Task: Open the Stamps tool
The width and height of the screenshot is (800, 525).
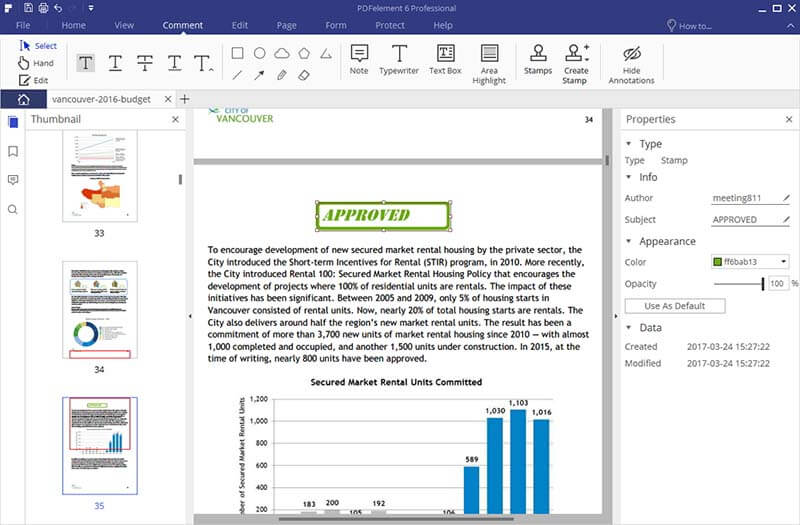Action: [x=538, y=60]
